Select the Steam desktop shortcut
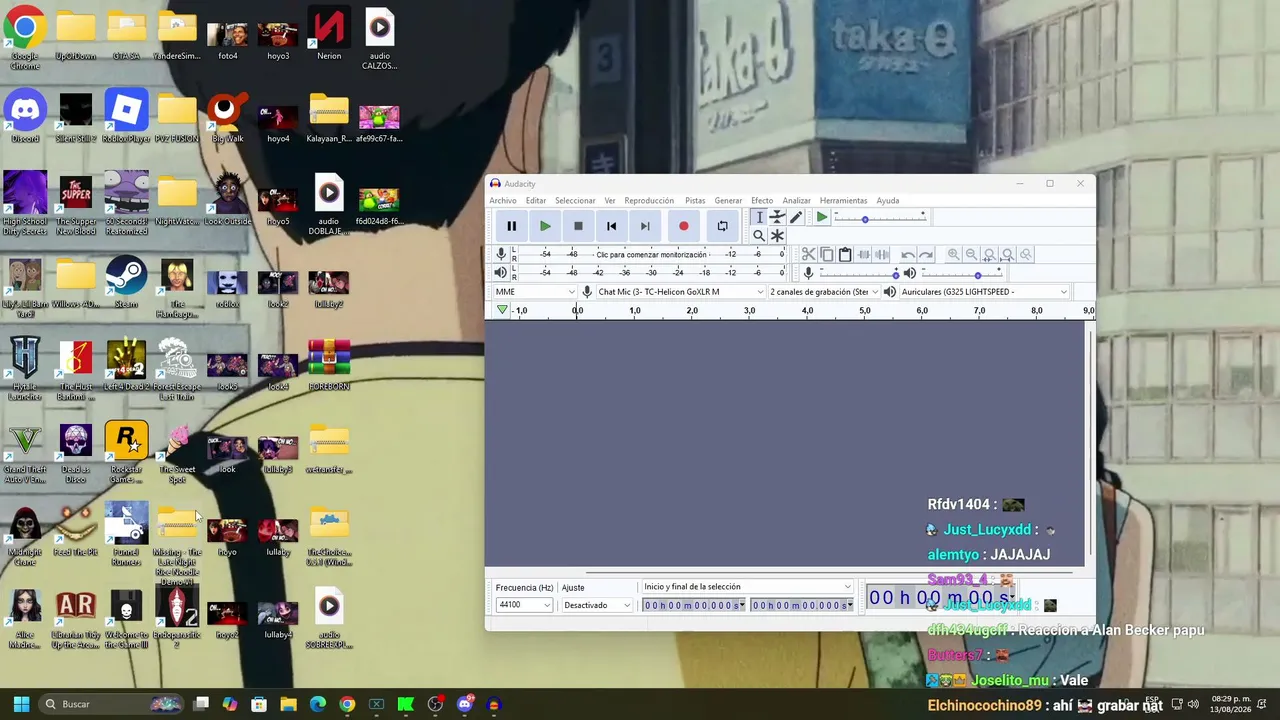Screen dimensions: 1280x720 (126, 282)
